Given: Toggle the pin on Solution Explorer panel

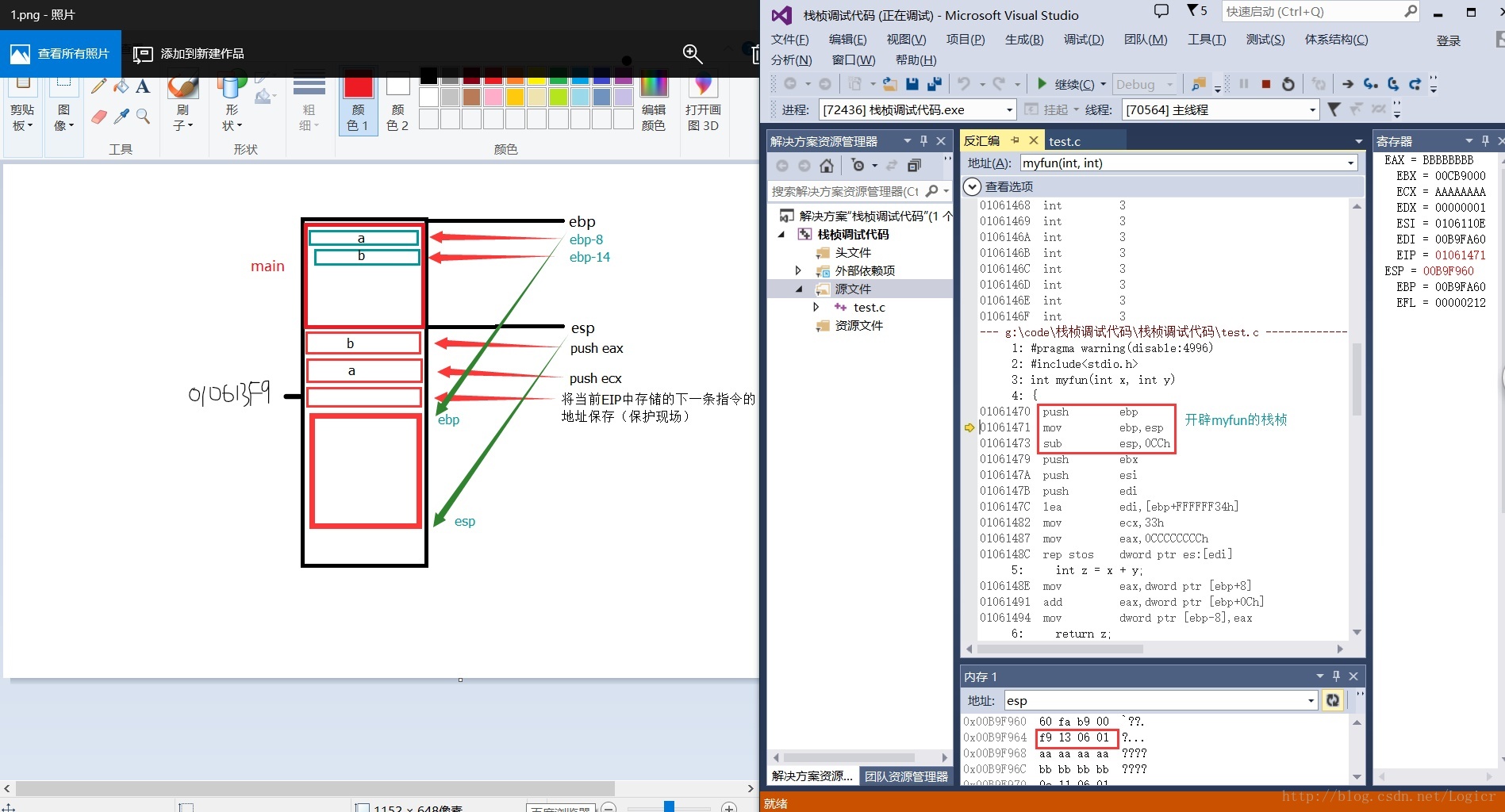Looking at the screenshot, I should (x=923, y=140).
